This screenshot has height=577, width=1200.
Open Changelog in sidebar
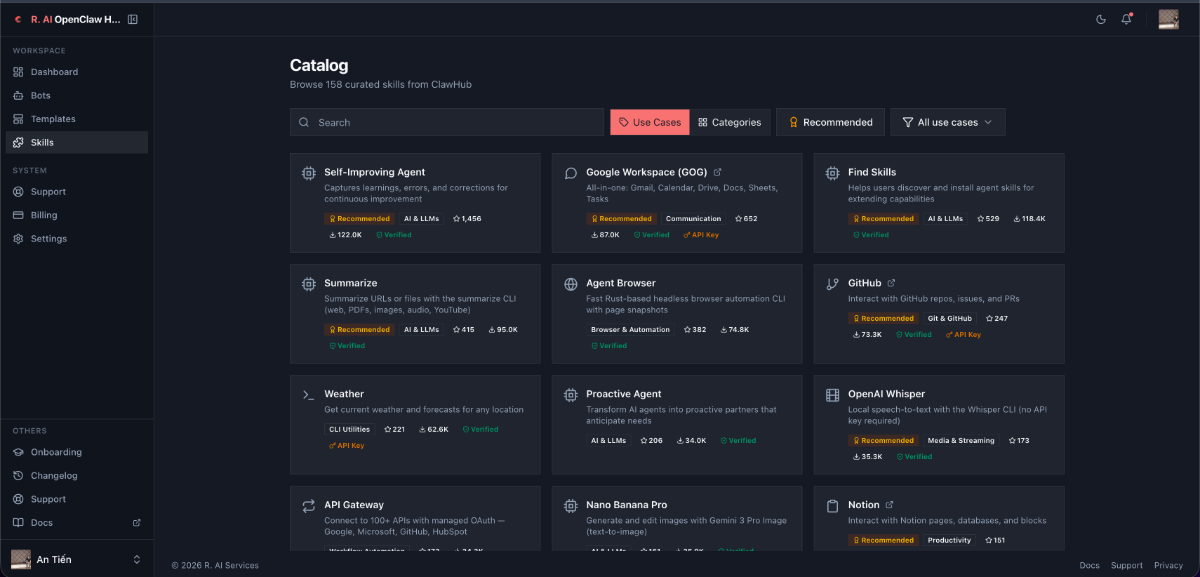pos(77,476)
